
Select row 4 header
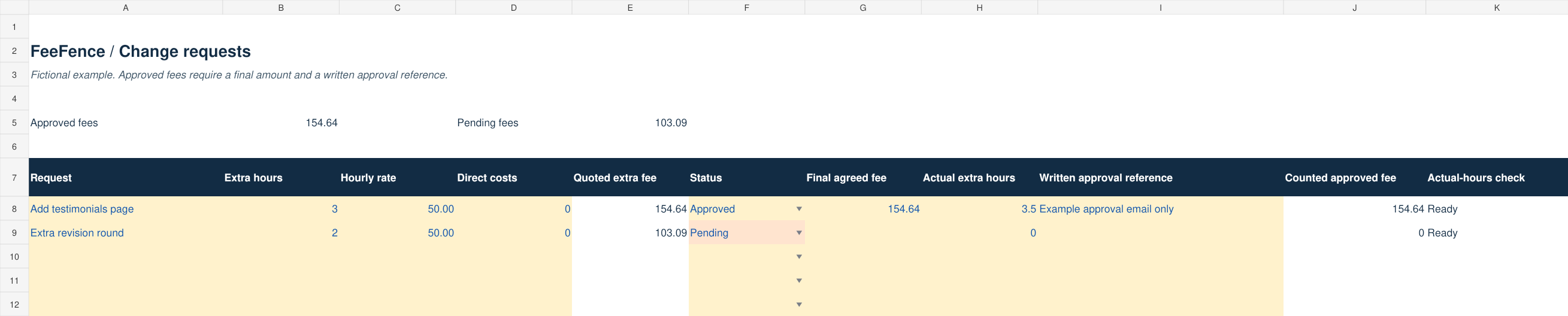tap(14, 98)
